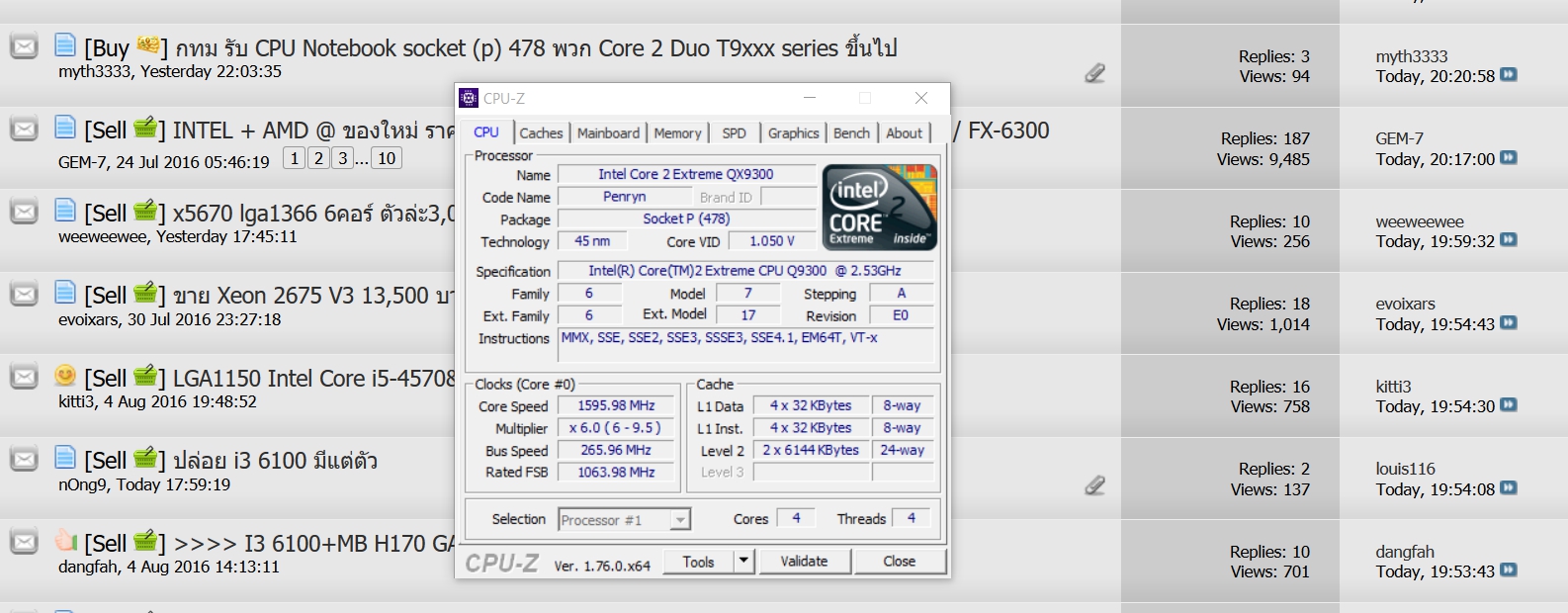This screenshot has height=613, width=1568.
Task: Close the CPU-Z window with X
Action: click(x=920, y=98)
